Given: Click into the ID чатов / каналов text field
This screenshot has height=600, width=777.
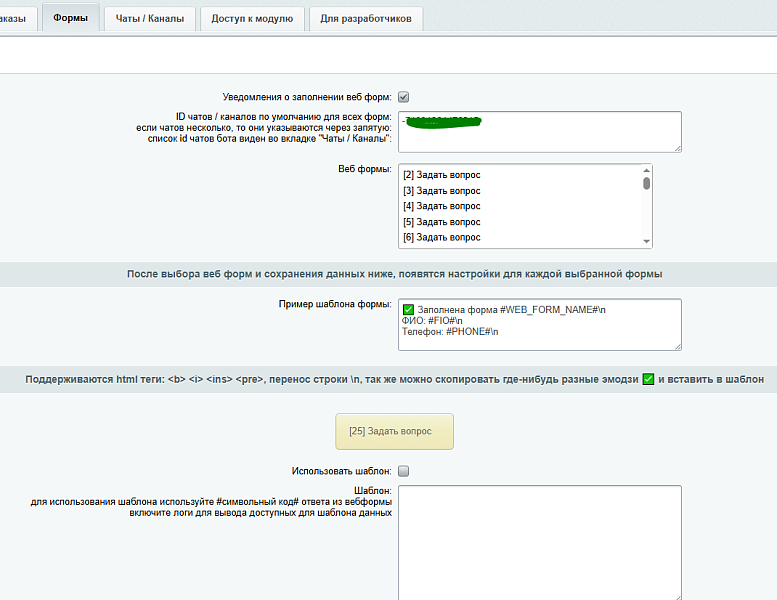Looking at the screenshot, I should coord(540,132).
